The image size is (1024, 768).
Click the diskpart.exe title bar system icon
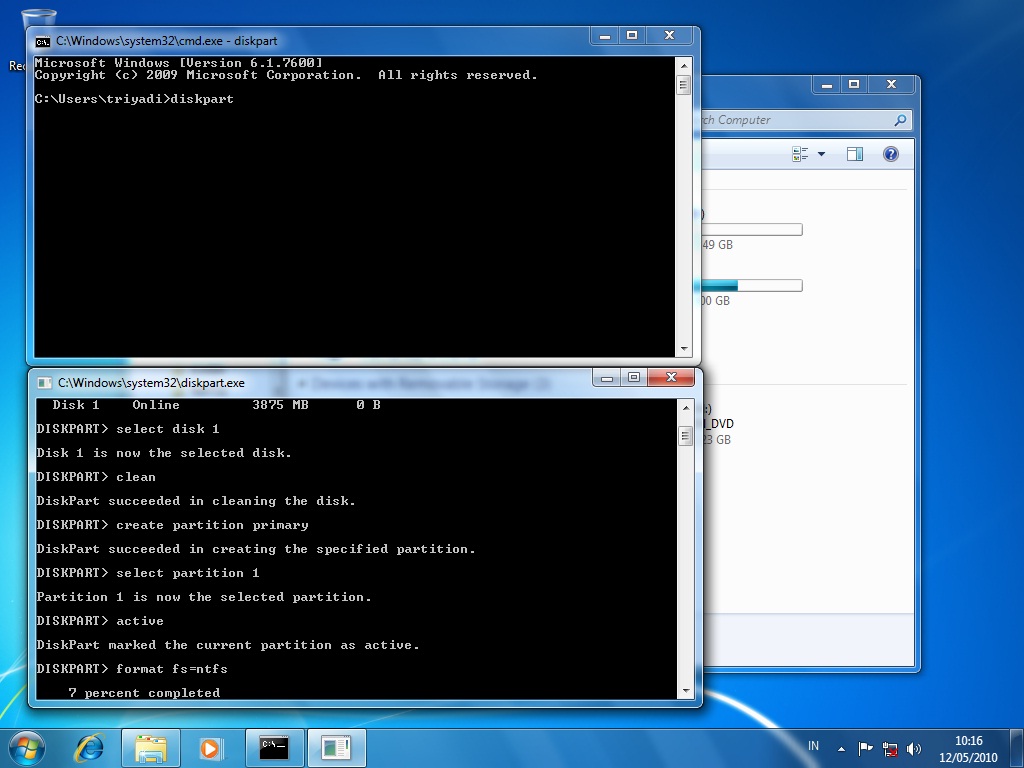click(44, 383)
